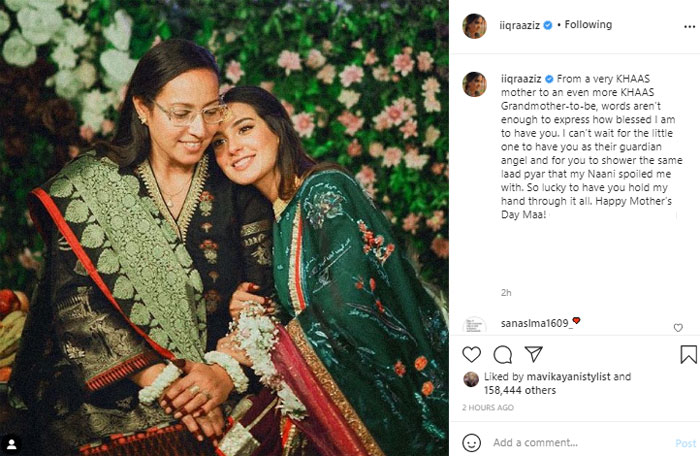Click the mother-daughter post photo
The width and height of the screenshot is (700, 456).
pos(224,228)
